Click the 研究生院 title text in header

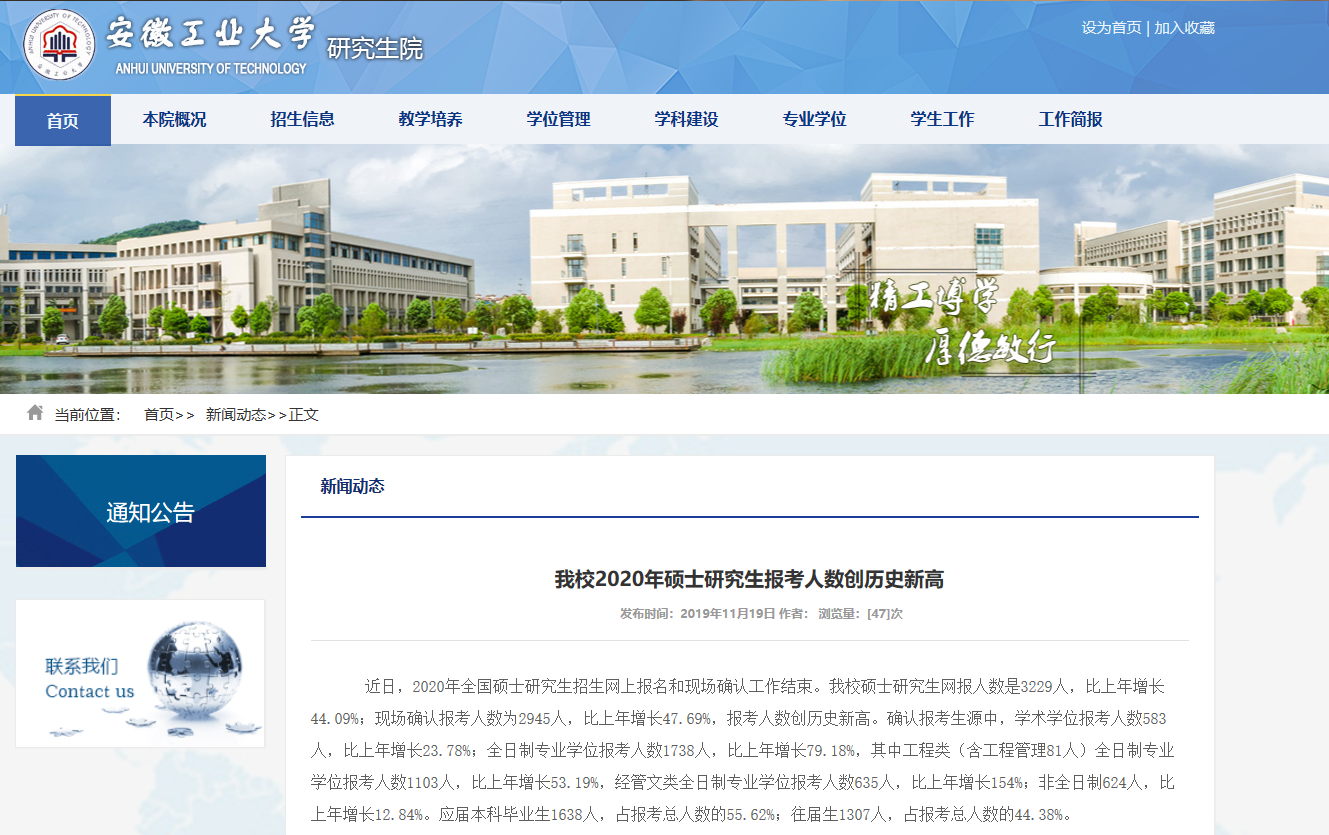pos(375,48)
